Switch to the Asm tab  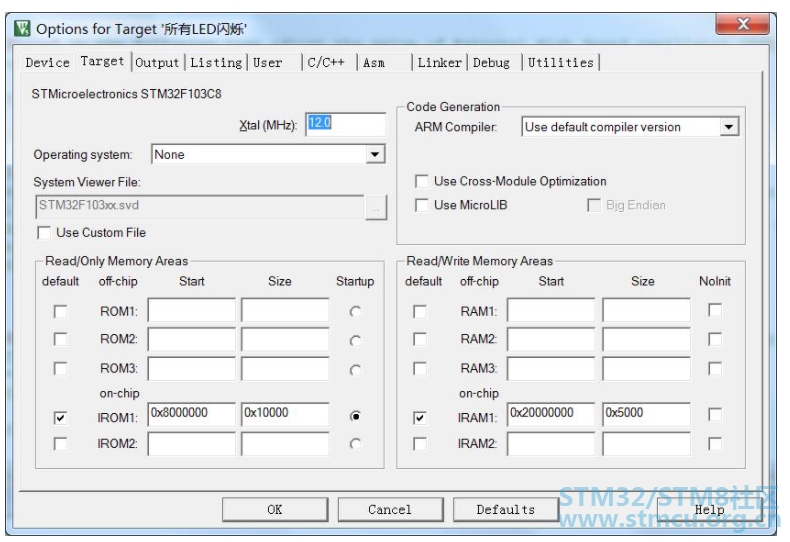[x=374, y=62]
